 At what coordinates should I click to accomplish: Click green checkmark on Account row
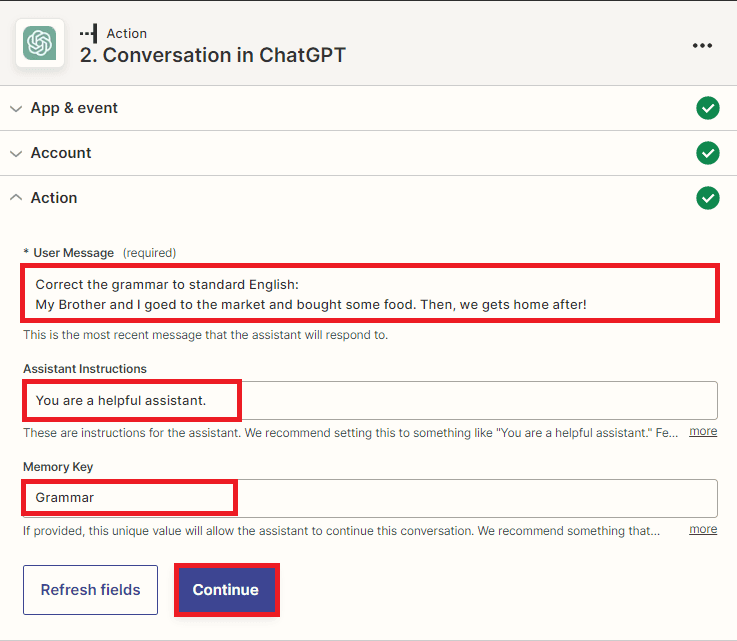[708, 153]
